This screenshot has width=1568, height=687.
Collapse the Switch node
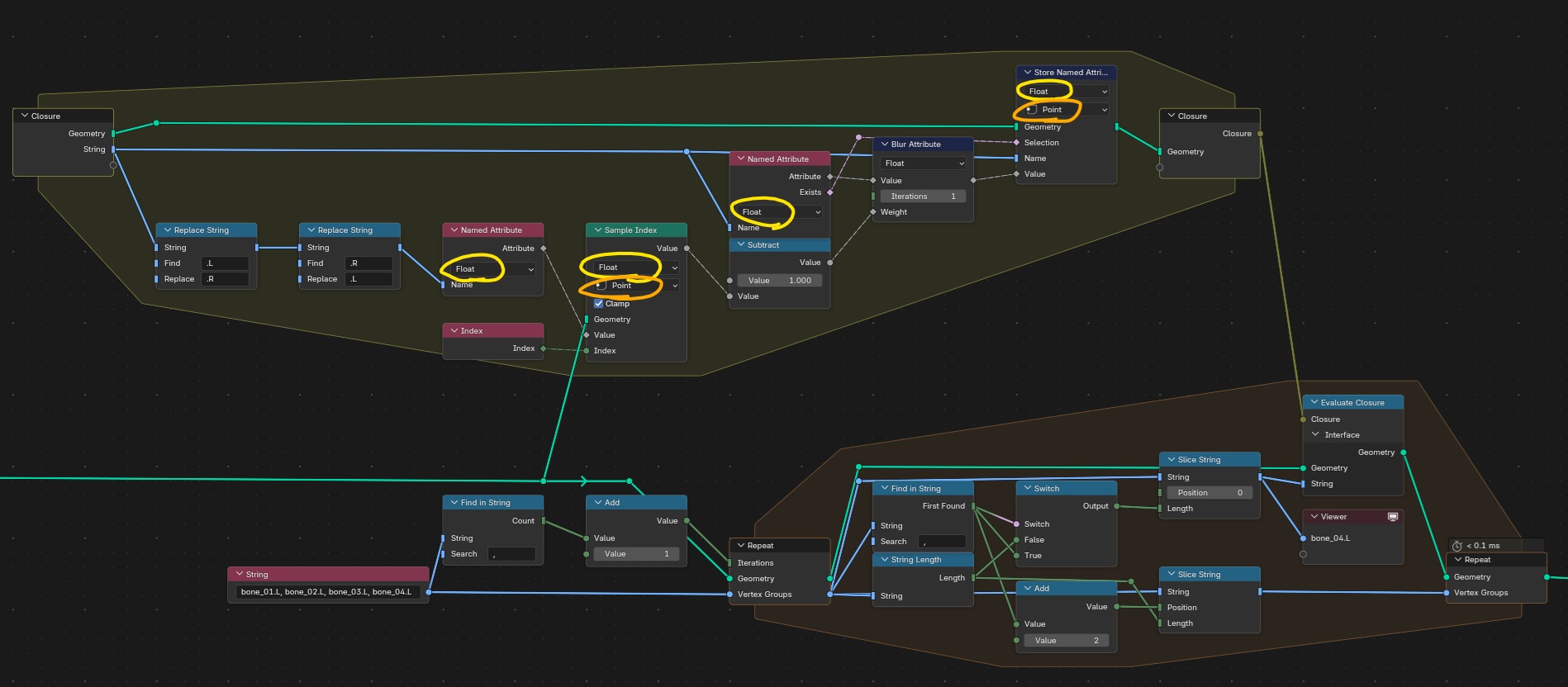coord(1028,489)
